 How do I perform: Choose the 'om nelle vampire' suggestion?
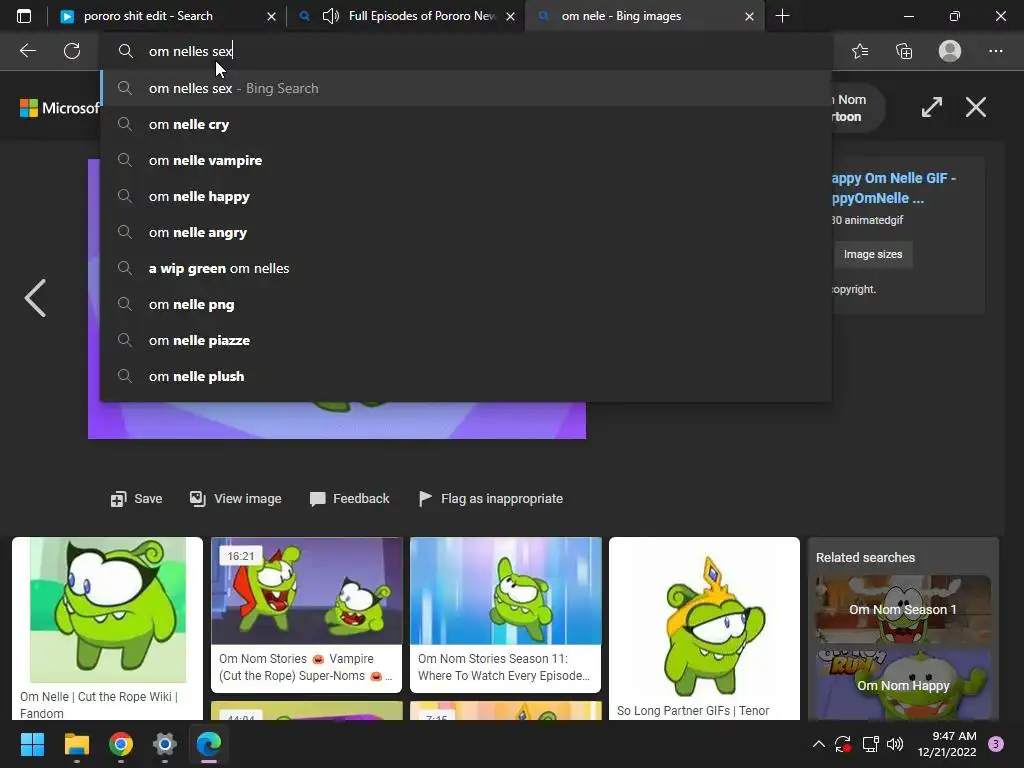[x=466, y=160]
